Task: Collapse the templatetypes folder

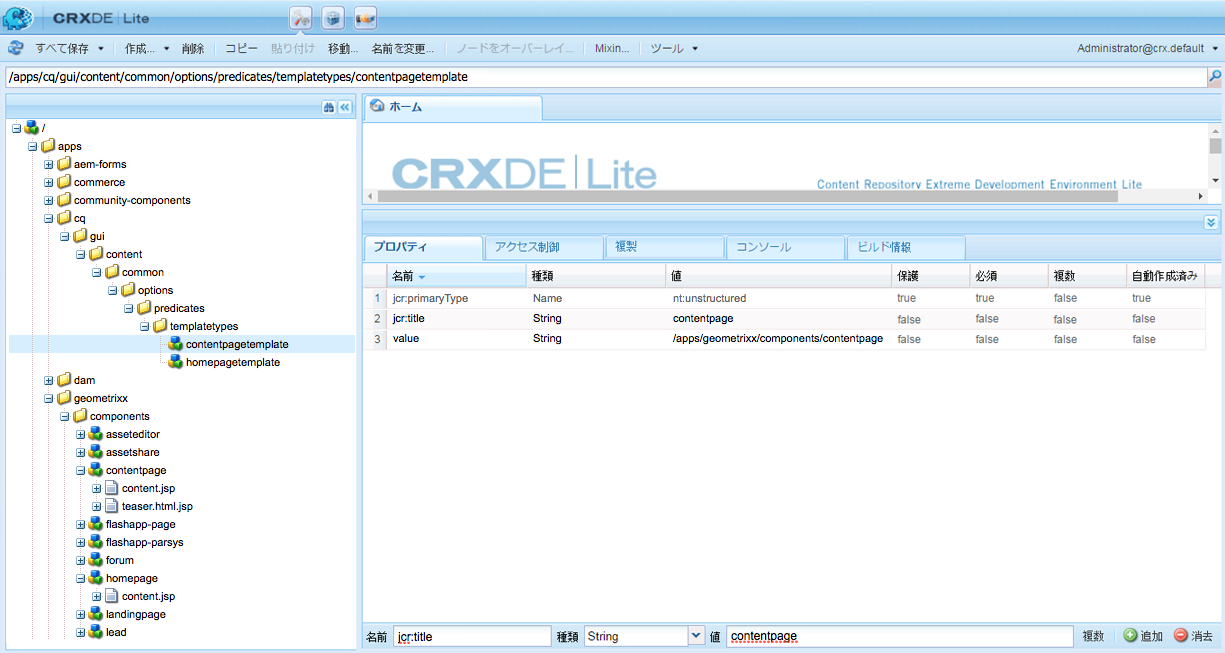Action: [x=145, y=326]
